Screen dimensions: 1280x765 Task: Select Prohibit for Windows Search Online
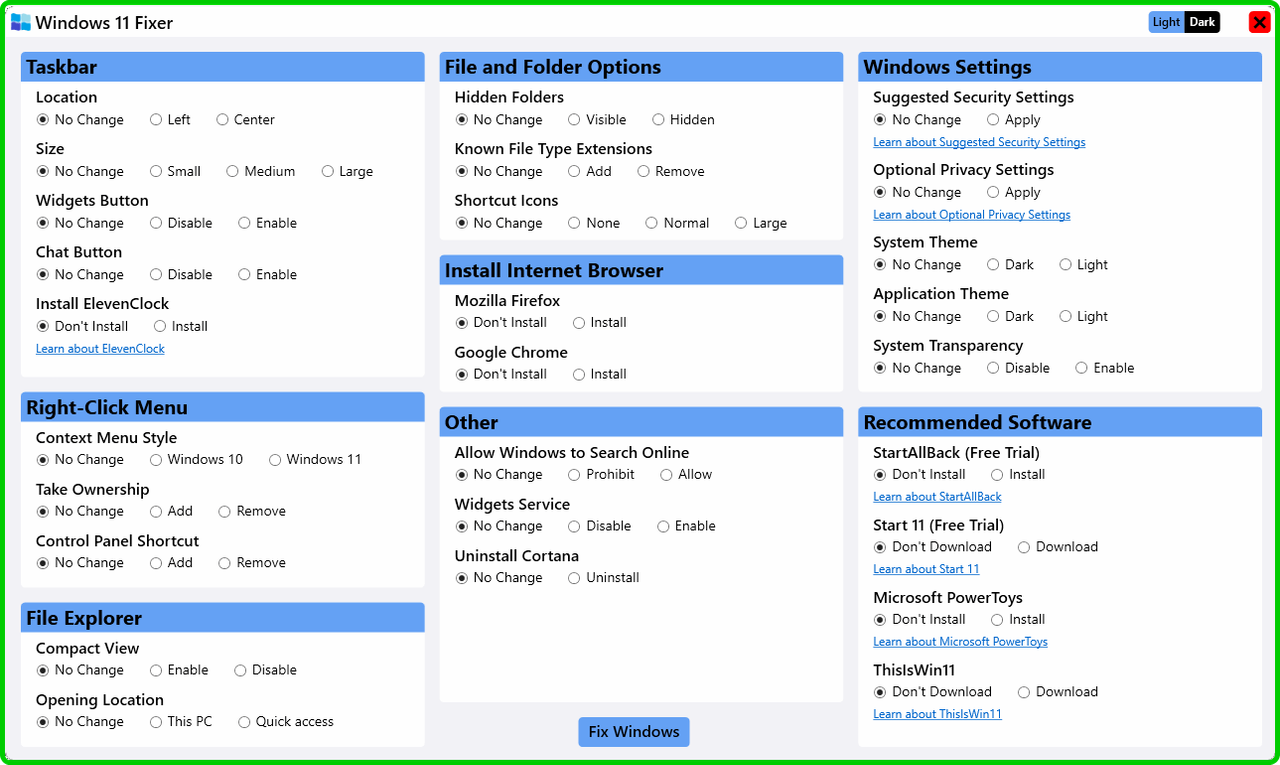pos(601,475)
